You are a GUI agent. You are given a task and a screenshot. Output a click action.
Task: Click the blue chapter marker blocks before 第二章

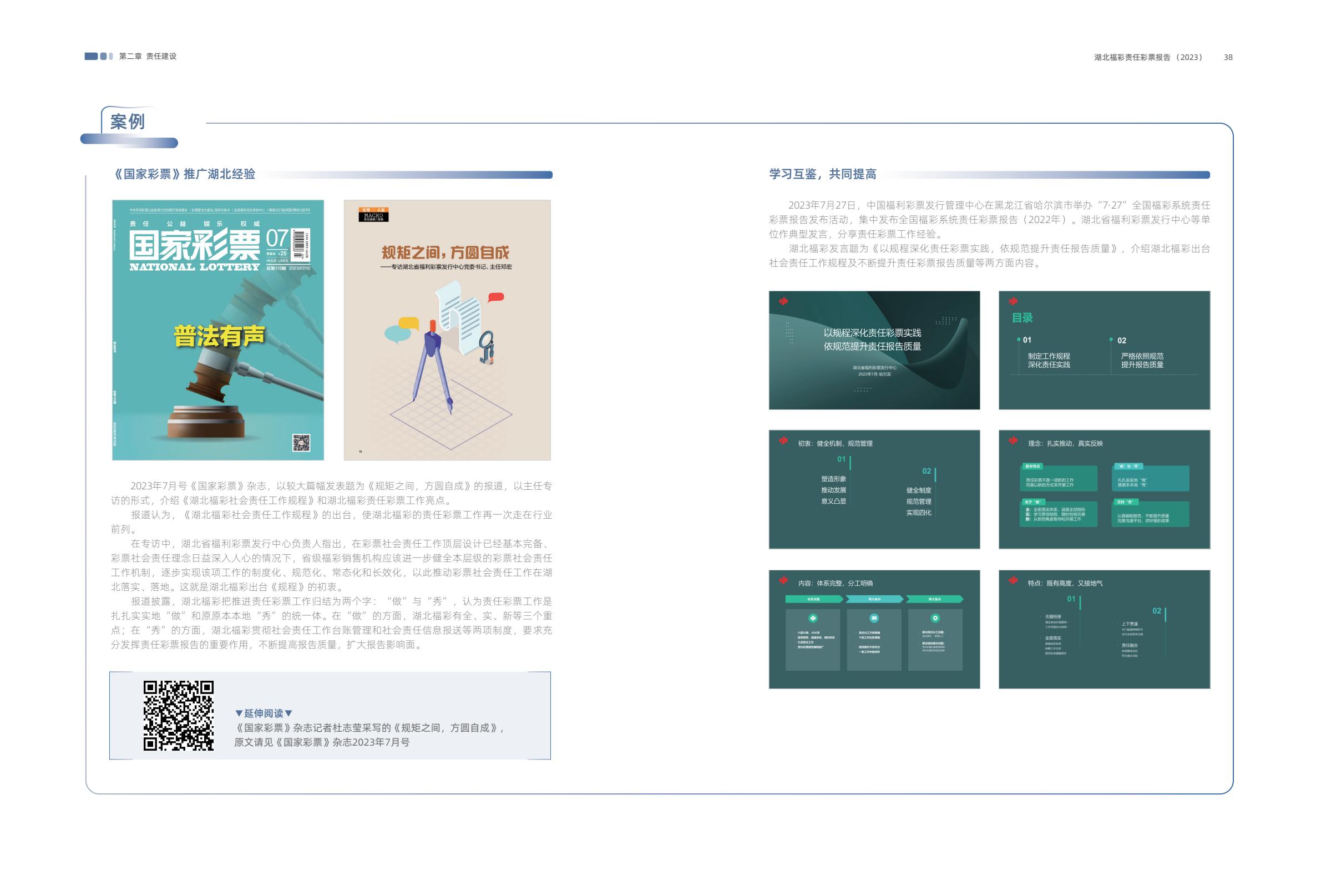[99, 56]
